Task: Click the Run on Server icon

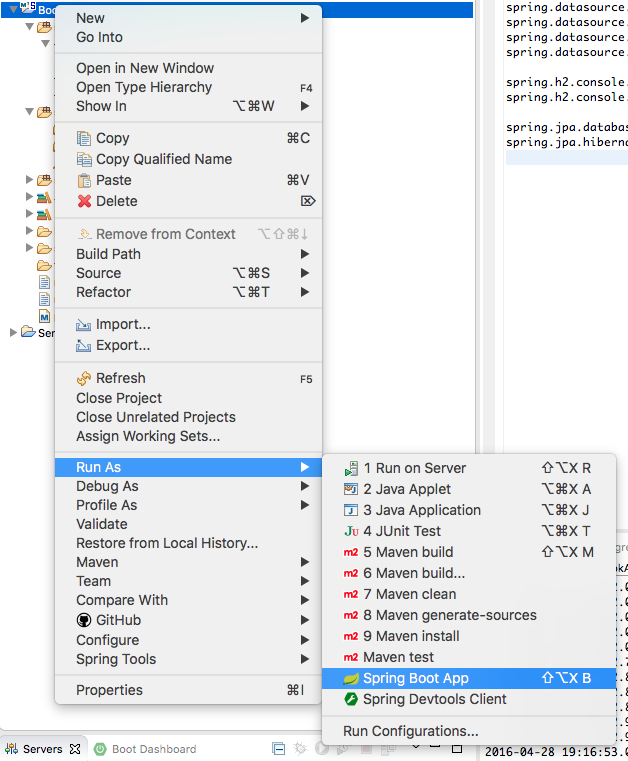Action: click(x=351, y=468)
